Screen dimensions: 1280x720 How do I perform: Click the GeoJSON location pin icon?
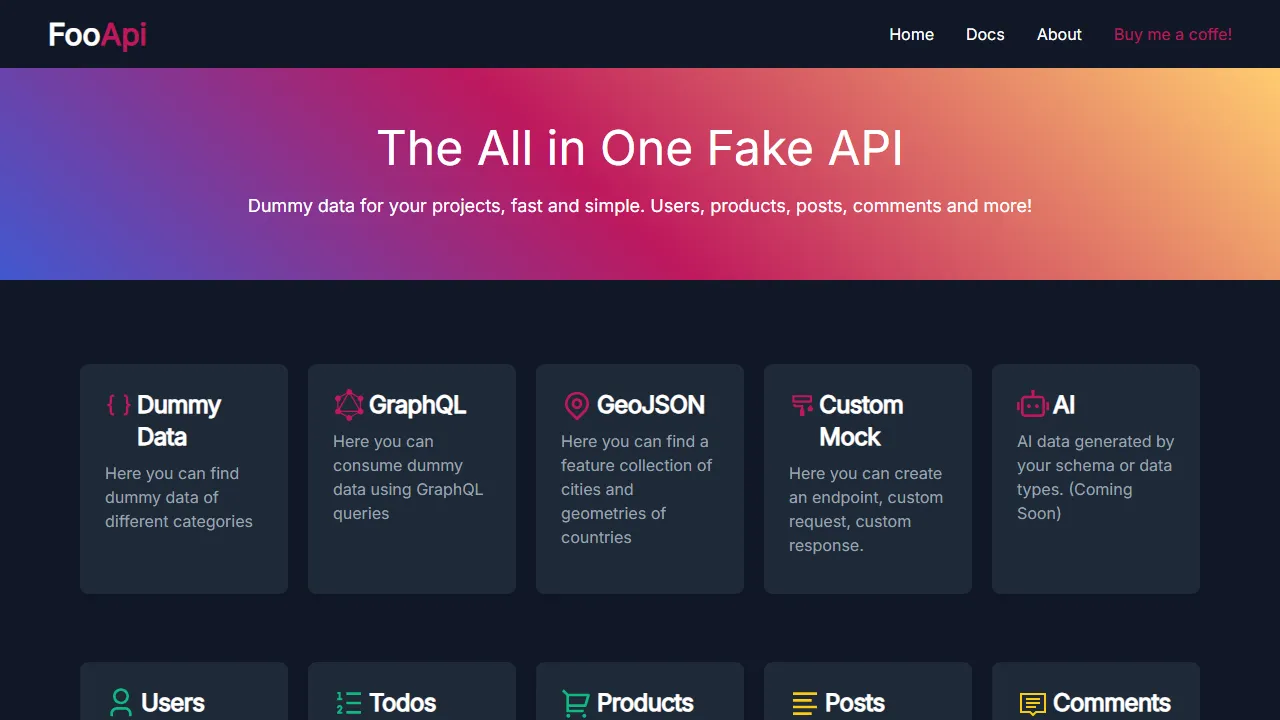click(576, 405)
